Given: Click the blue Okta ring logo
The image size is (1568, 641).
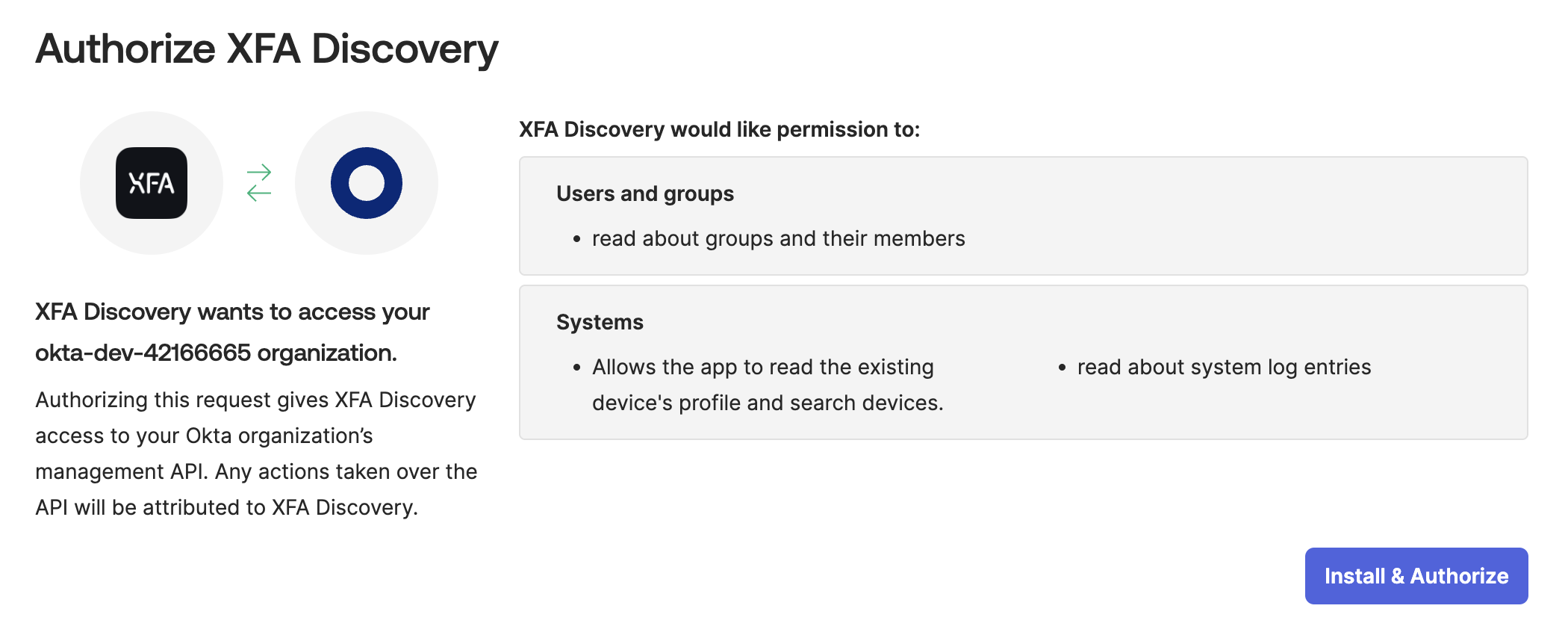Looking at the screenshot, I should coord(367,183).
